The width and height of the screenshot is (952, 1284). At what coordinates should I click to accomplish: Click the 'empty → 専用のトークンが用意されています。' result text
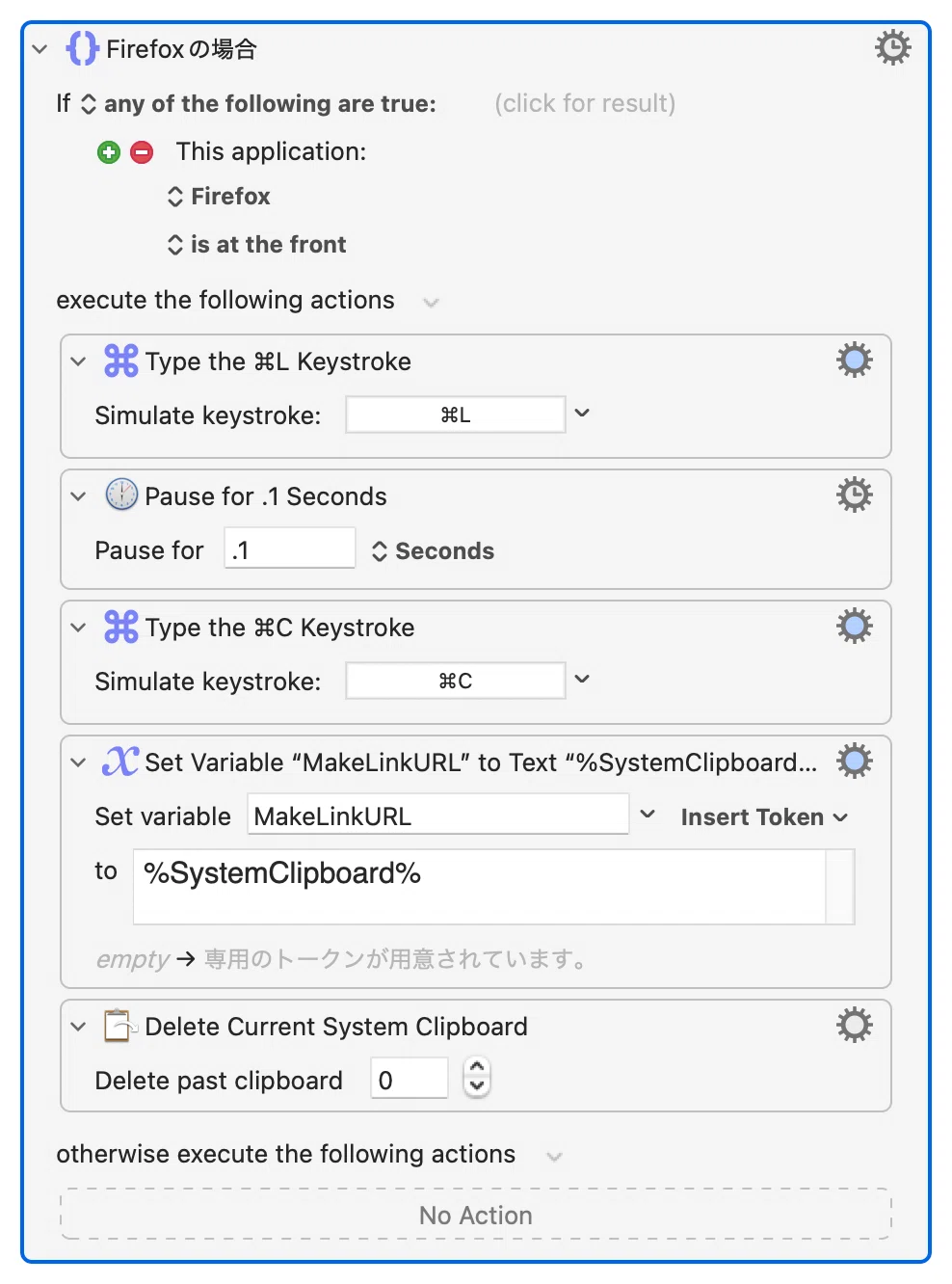[342, 959]
